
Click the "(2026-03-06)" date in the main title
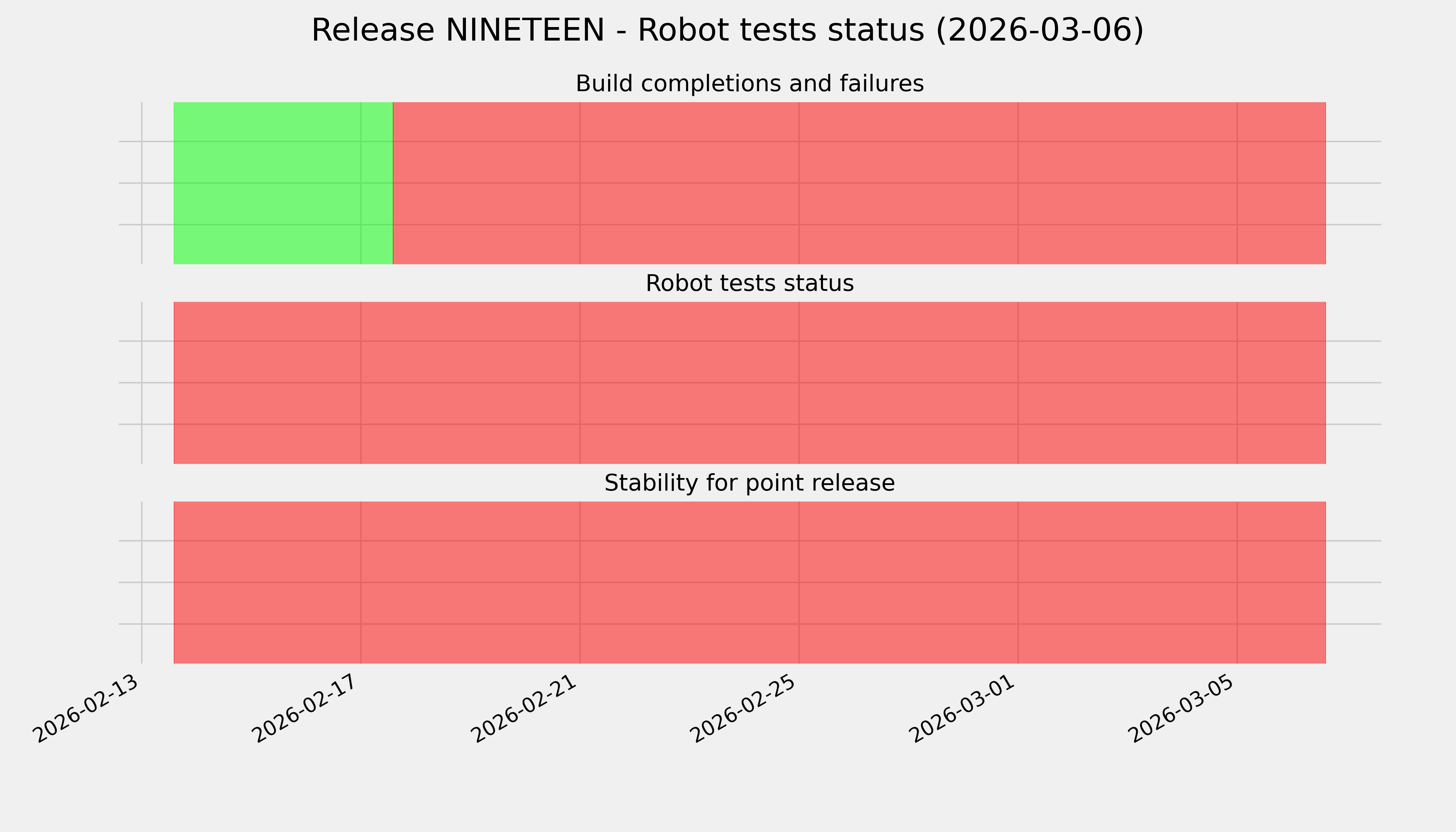[1039, 30]
